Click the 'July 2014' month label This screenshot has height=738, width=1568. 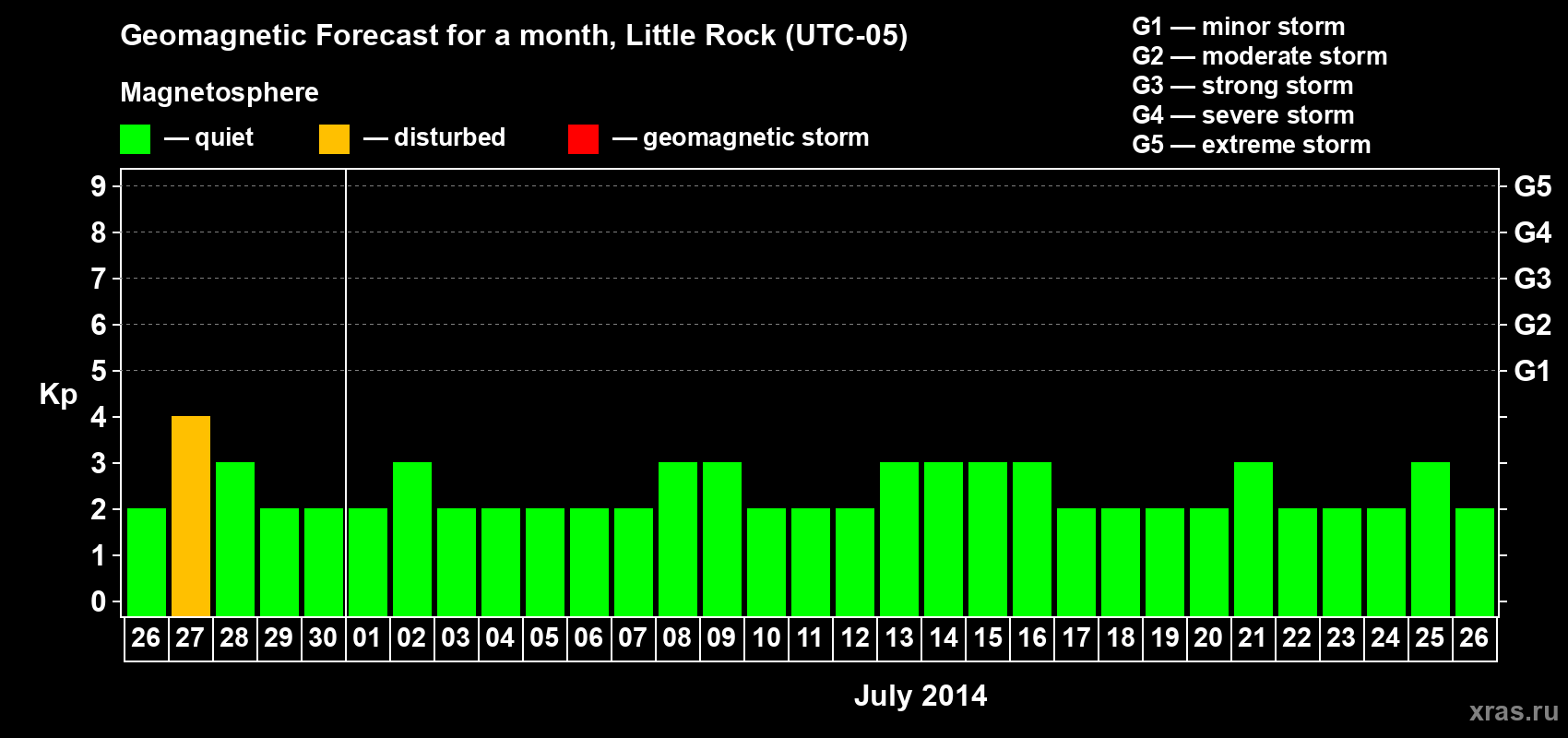pyautogui.click(x=921, y=696)
